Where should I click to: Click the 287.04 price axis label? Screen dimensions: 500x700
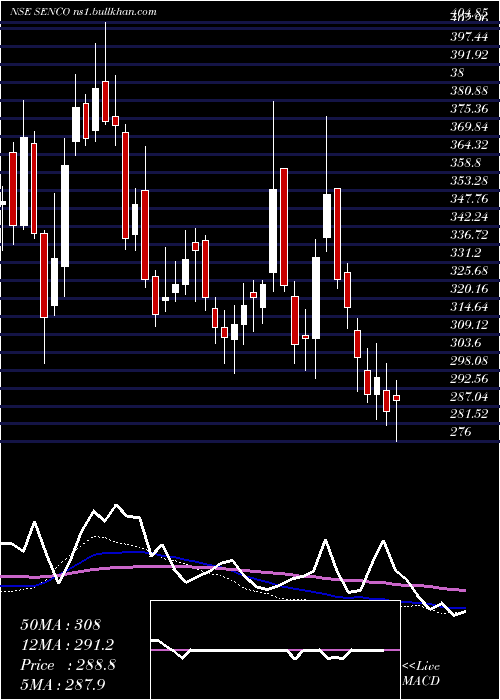click(469, 396)
